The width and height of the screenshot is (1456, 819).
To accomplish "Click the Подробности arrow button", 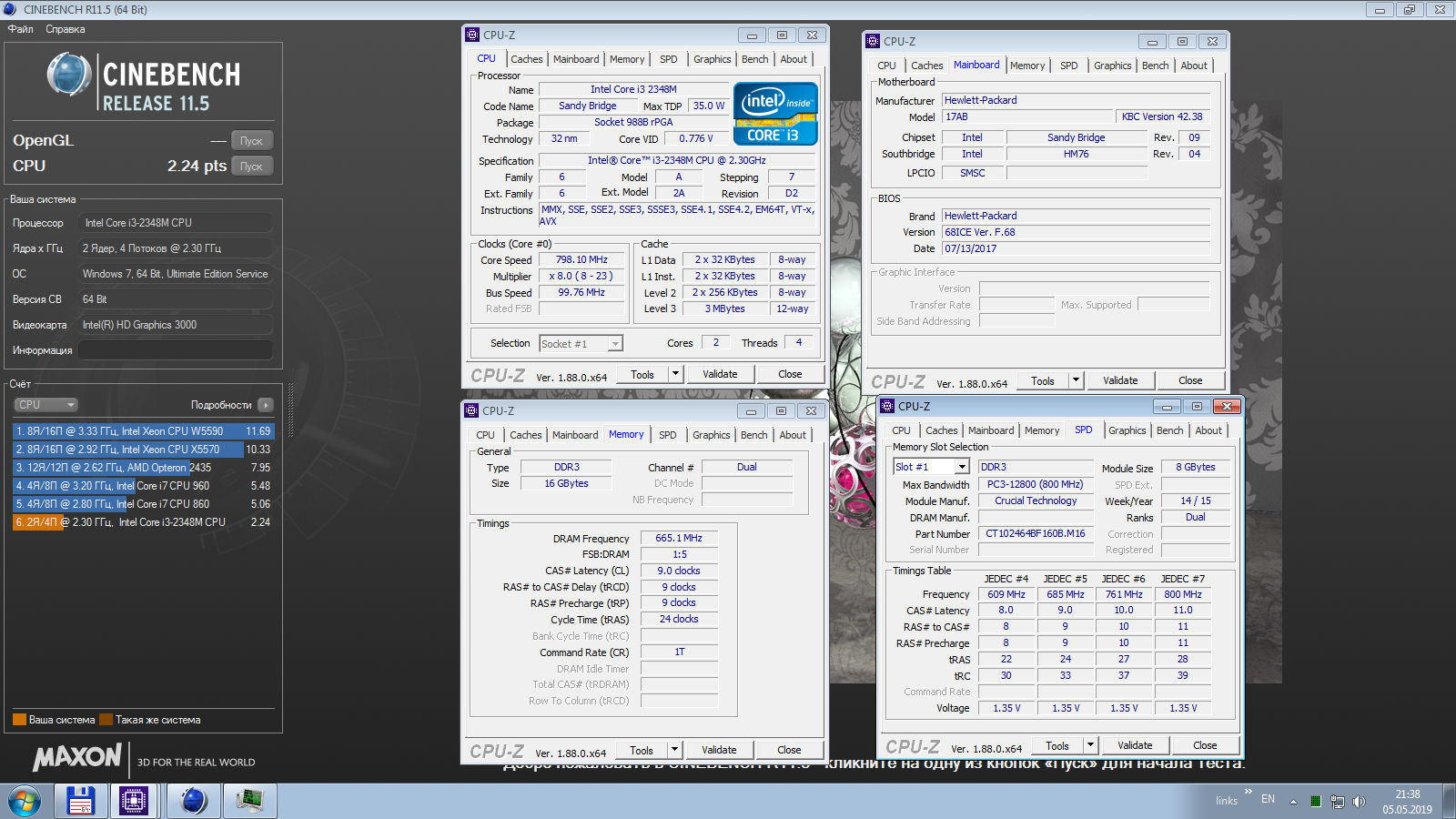I will point(266,405).
